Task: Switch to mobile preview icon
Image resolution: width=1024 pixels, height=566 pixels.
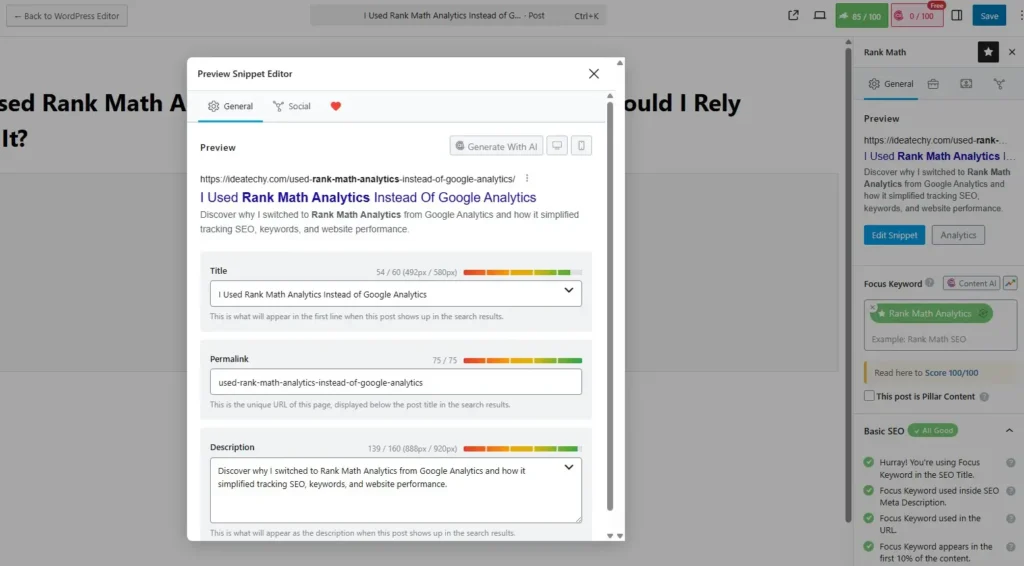Action: [581, 146]
